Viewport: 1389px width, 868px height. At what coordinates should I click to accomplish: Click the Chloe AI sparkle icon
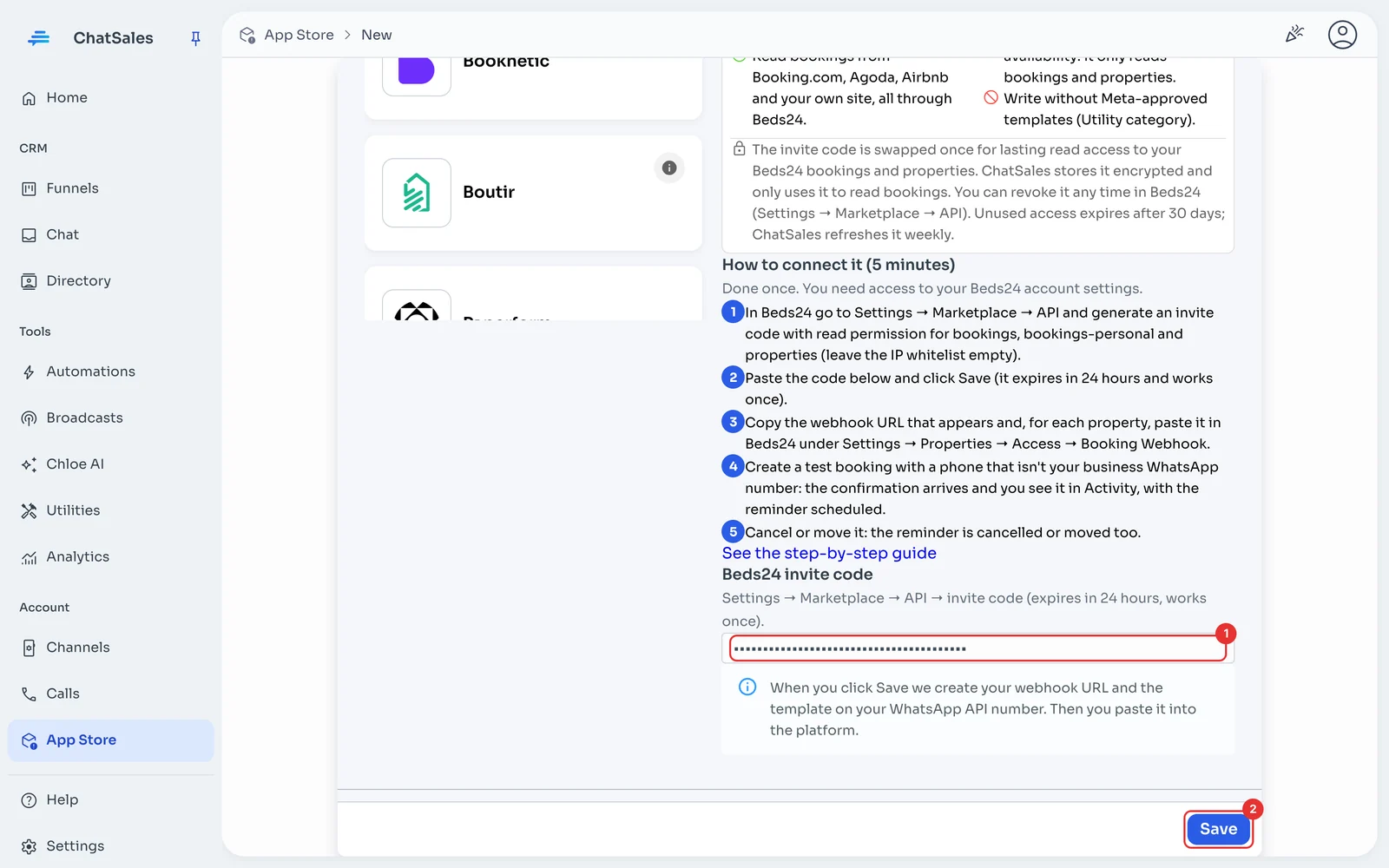point(29,464)
